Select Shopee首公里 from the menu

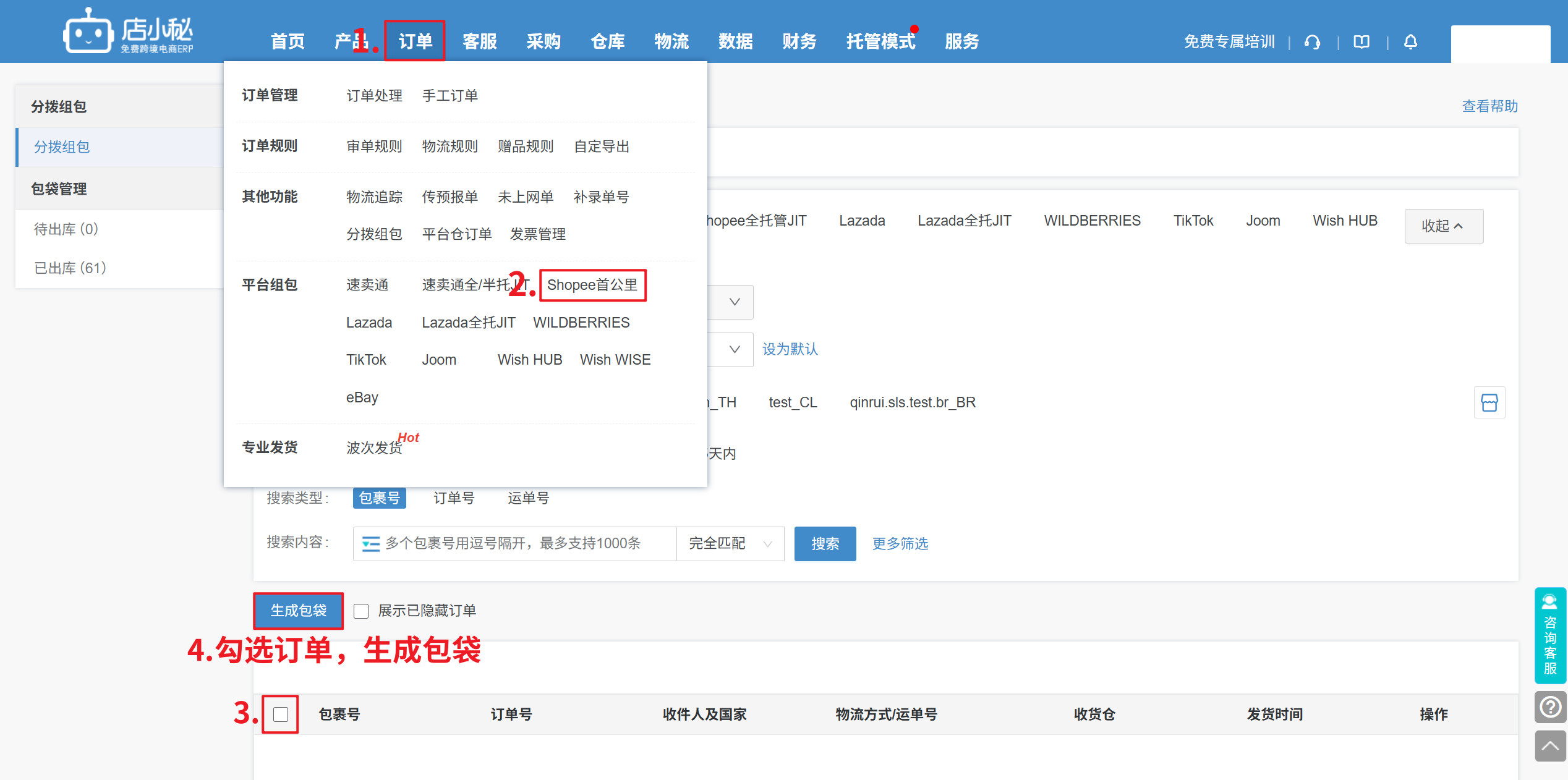point(592,286)
